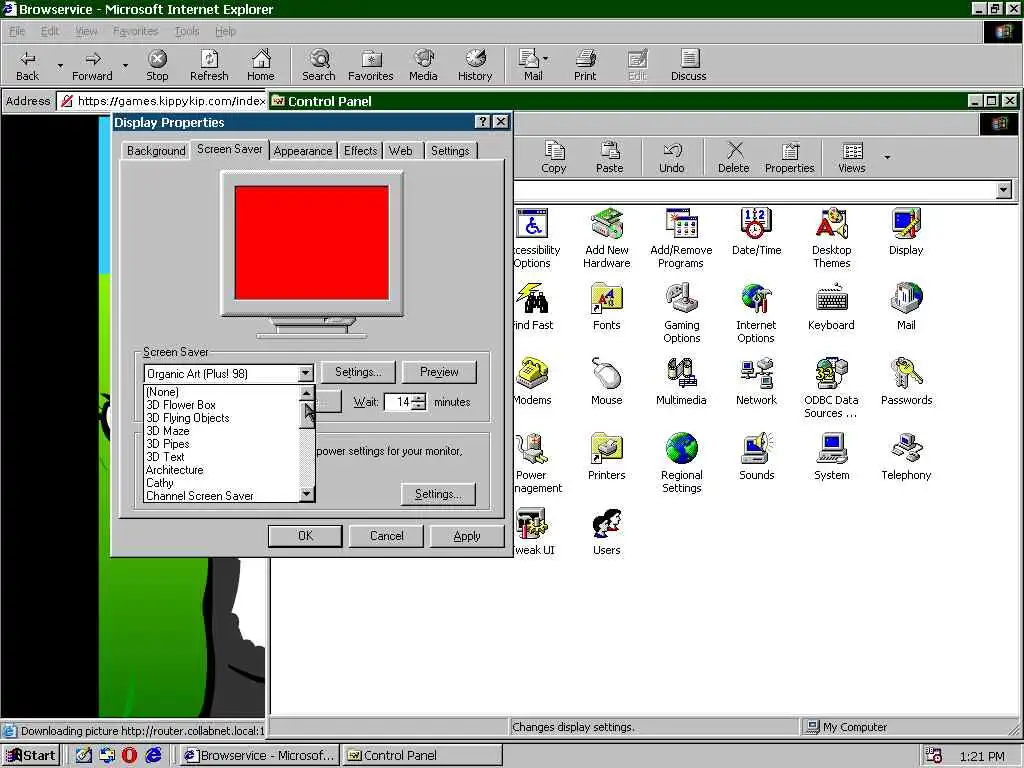This screenshot has height=768, width=1024.
Task: Click Undo in Control Panel toolbar
Action: [x=671, y=157]
